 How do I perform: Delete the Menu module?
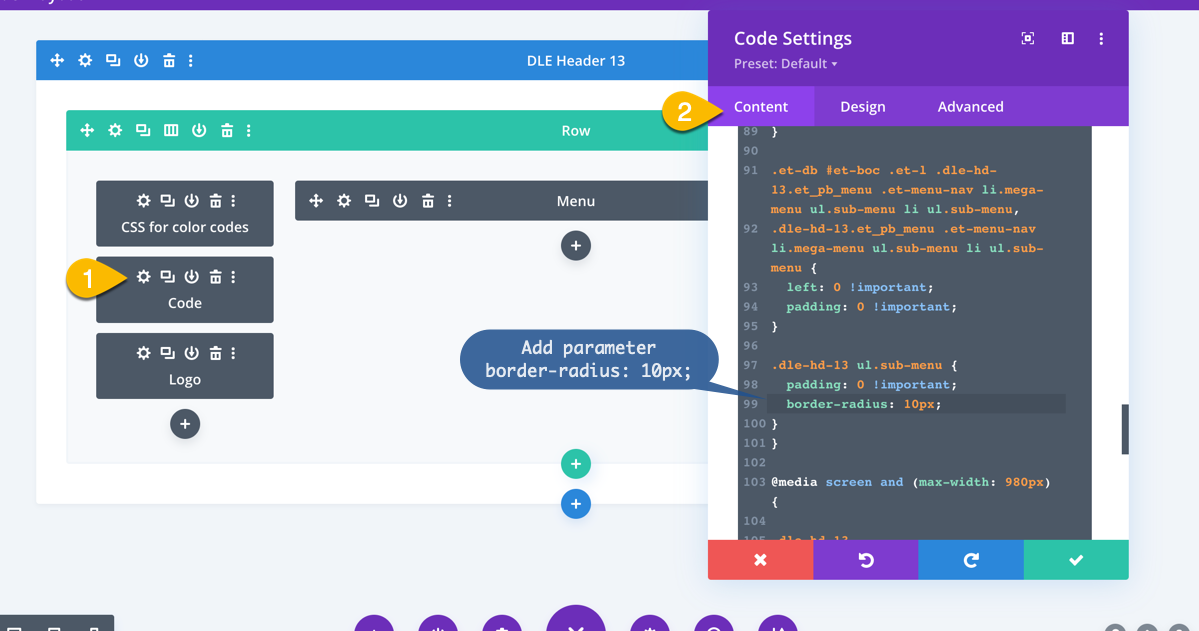tap(428, 200)
